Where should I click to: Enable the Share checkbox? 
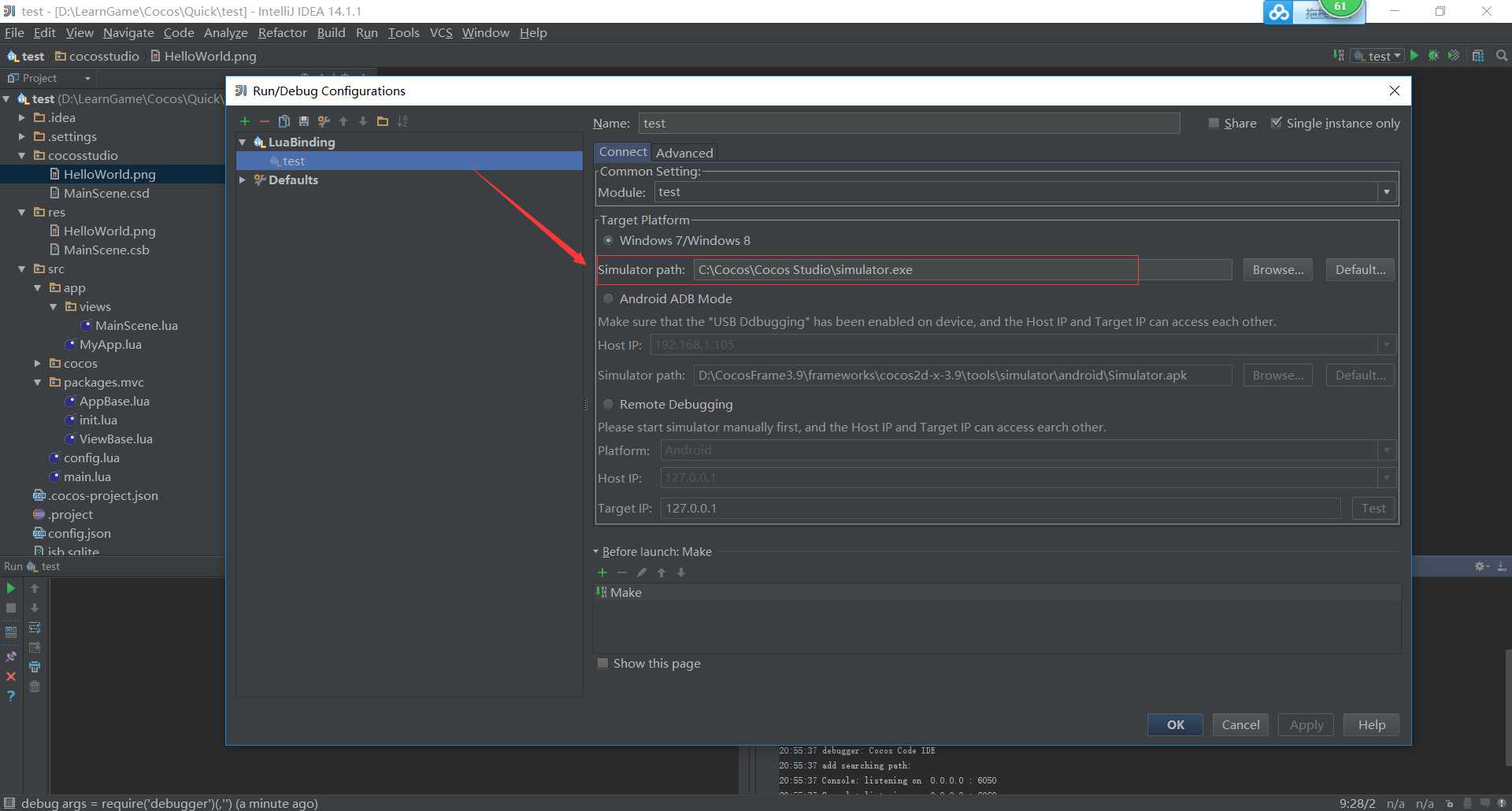pos(1214,123)
